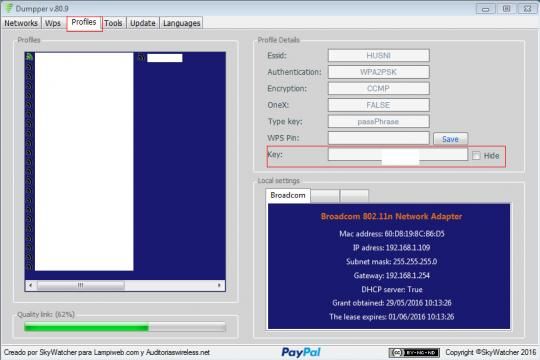Click the Dumpper app icon in title bar
Viewport: 540px width, 360px height.
[x=9, y=8]
